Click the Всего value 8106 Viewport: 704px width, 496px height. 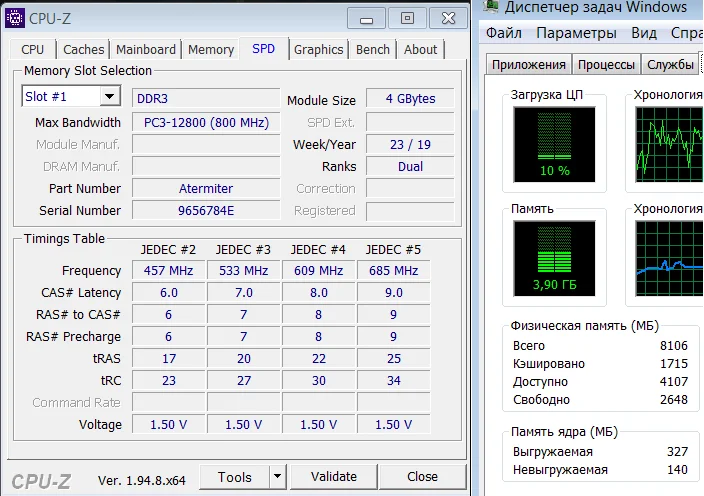tap(673, 346)
